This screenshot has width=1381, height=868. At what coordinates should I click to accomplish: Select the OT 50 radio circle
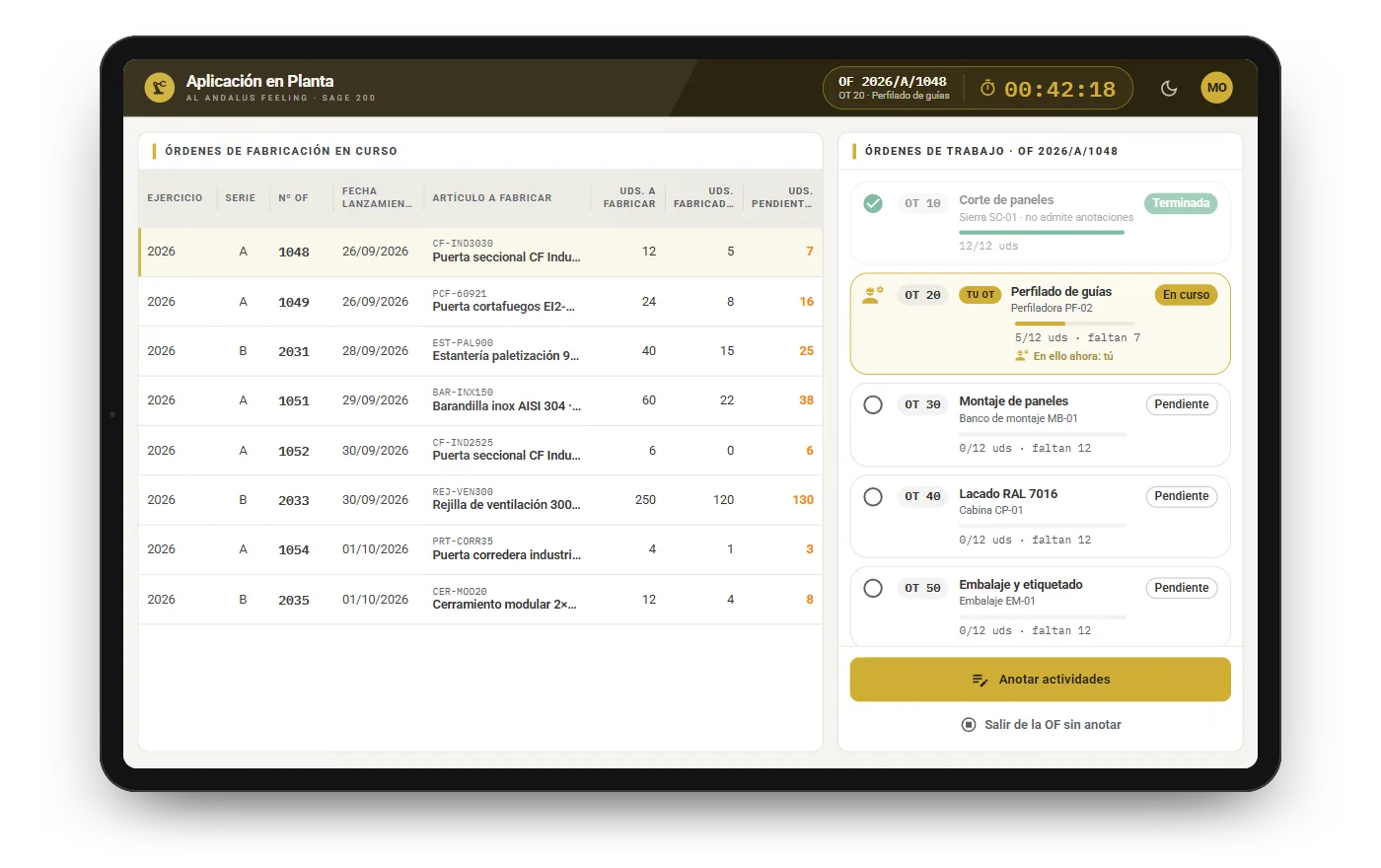(873, 588)
